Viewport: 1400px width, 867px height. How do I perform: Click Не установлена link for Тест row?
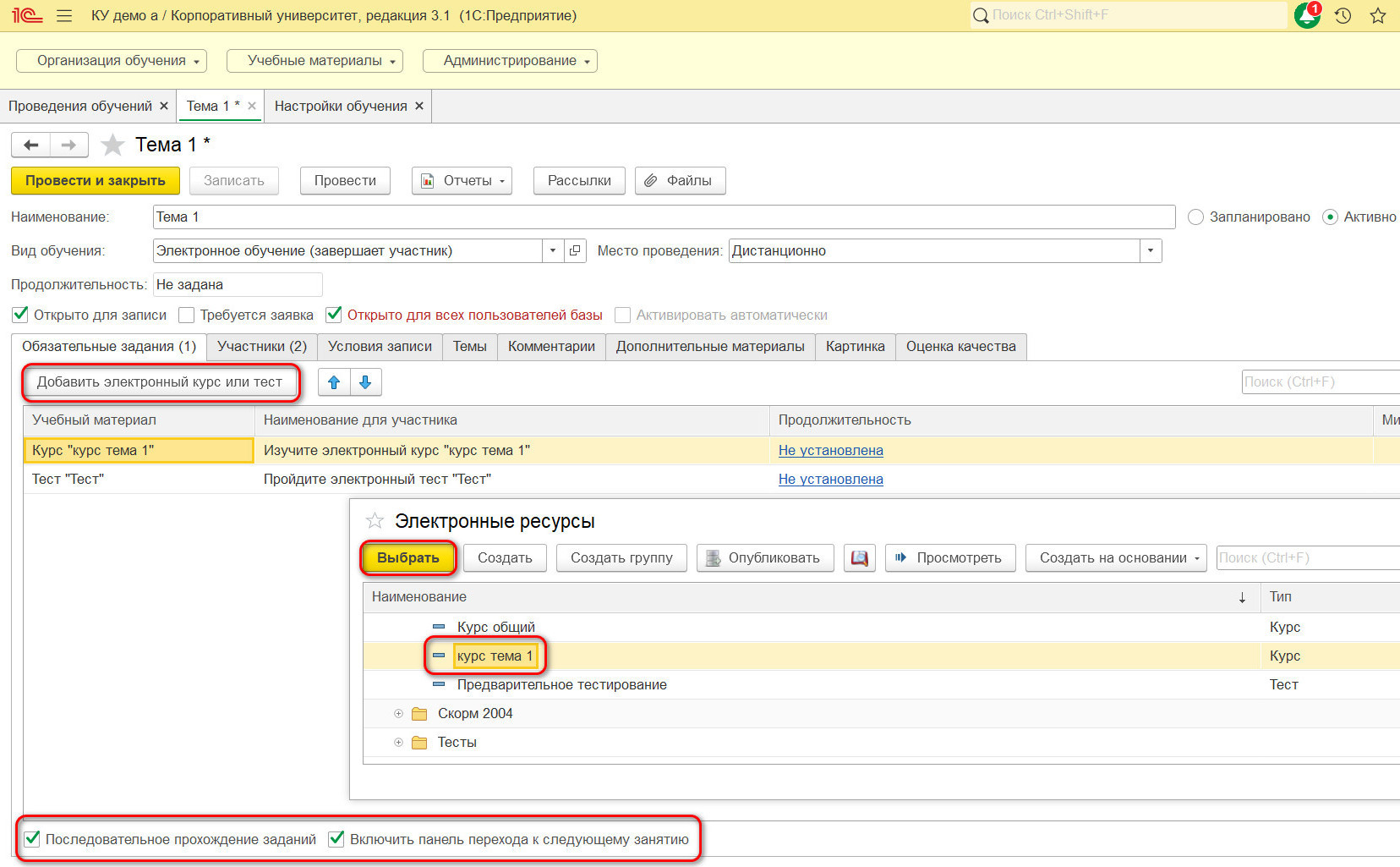coord(830,480)
